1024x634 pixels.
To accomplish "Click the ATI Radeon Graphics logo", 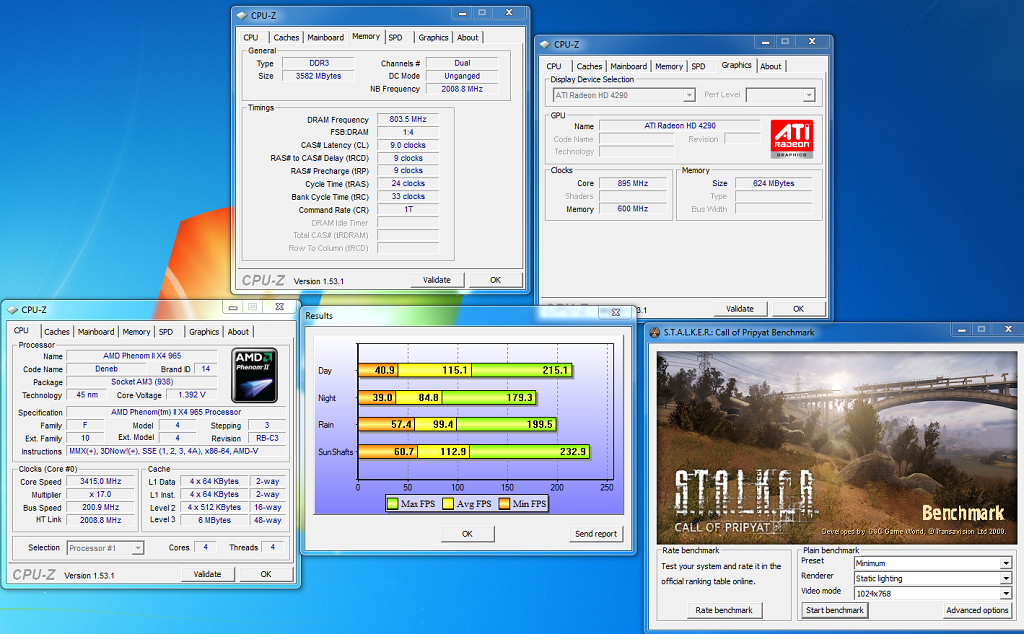I will coord(792,139).
